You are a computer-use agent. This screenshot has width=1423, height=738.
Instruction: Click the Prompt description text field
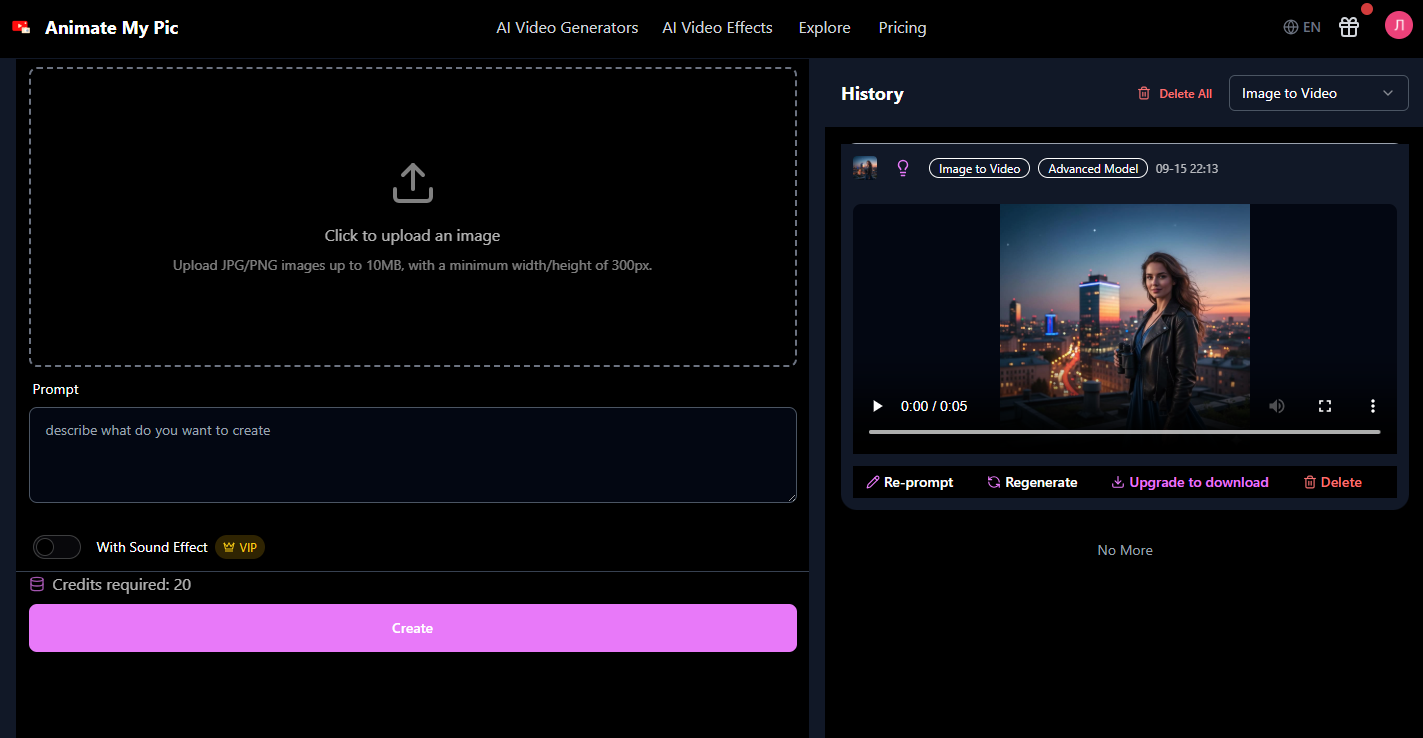click(x=413, y=455)
